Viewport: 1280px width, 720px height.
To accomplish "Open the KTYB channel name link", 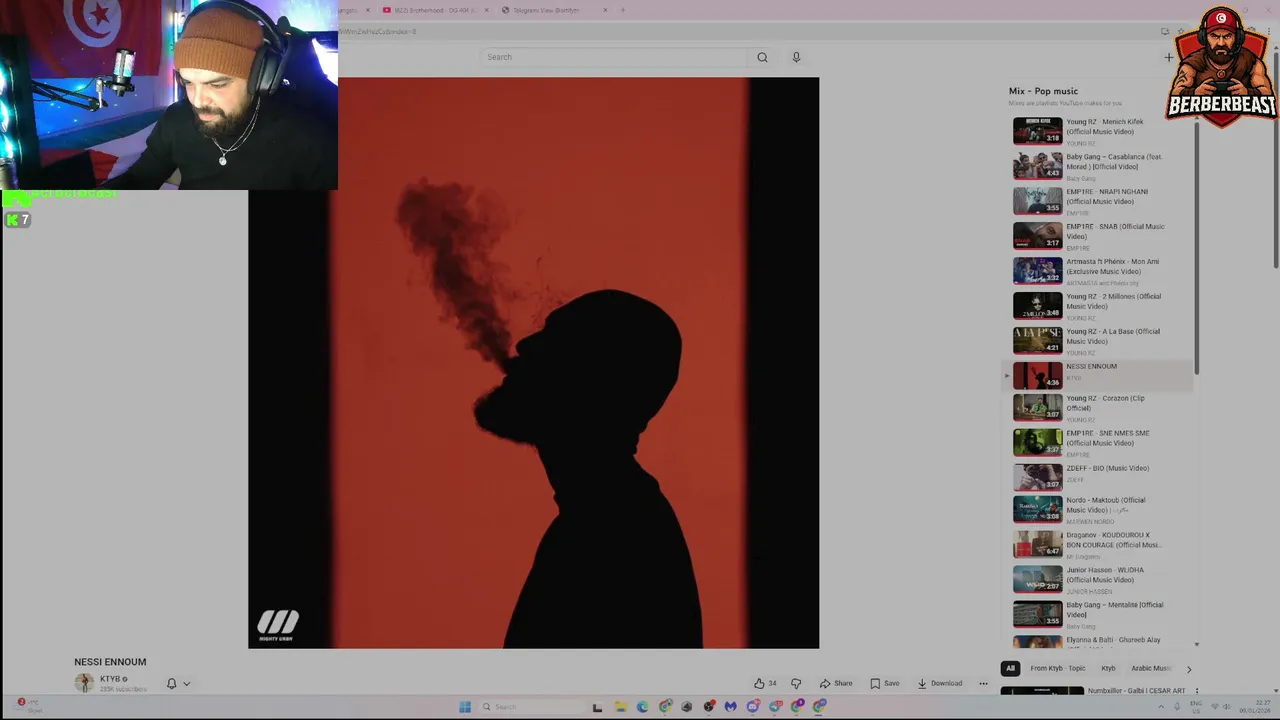I will [x=110, y=679].
